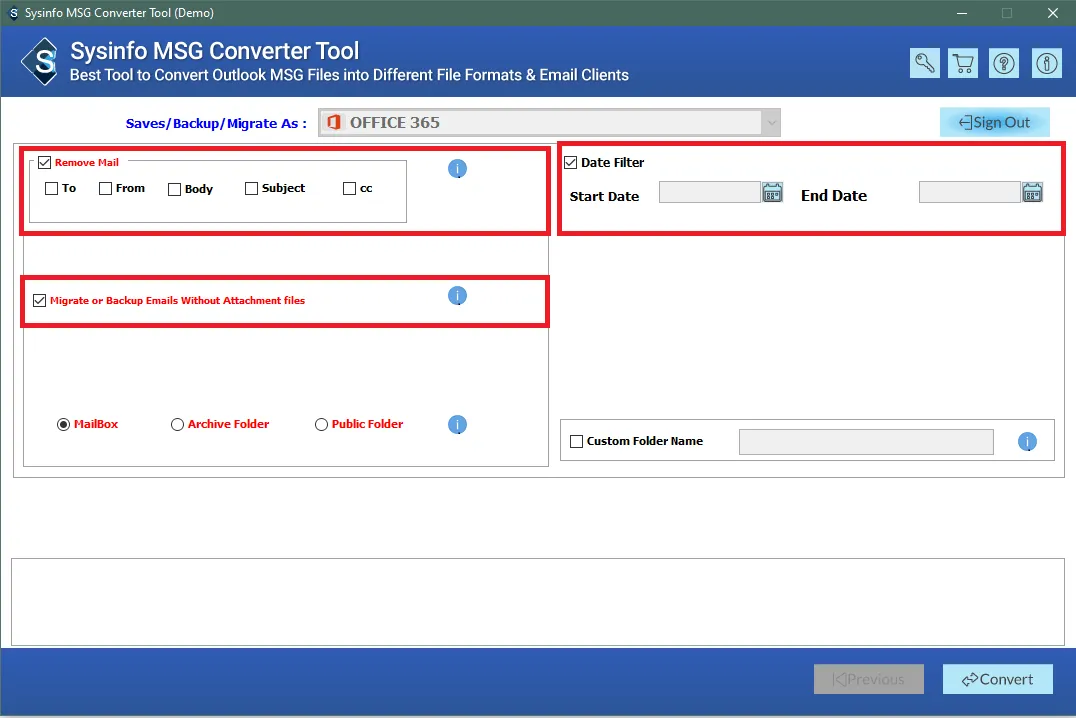Click the key activation icon in header
Image resolution: width=1076 pixels, height=718 pixels.
coord(924,63)
